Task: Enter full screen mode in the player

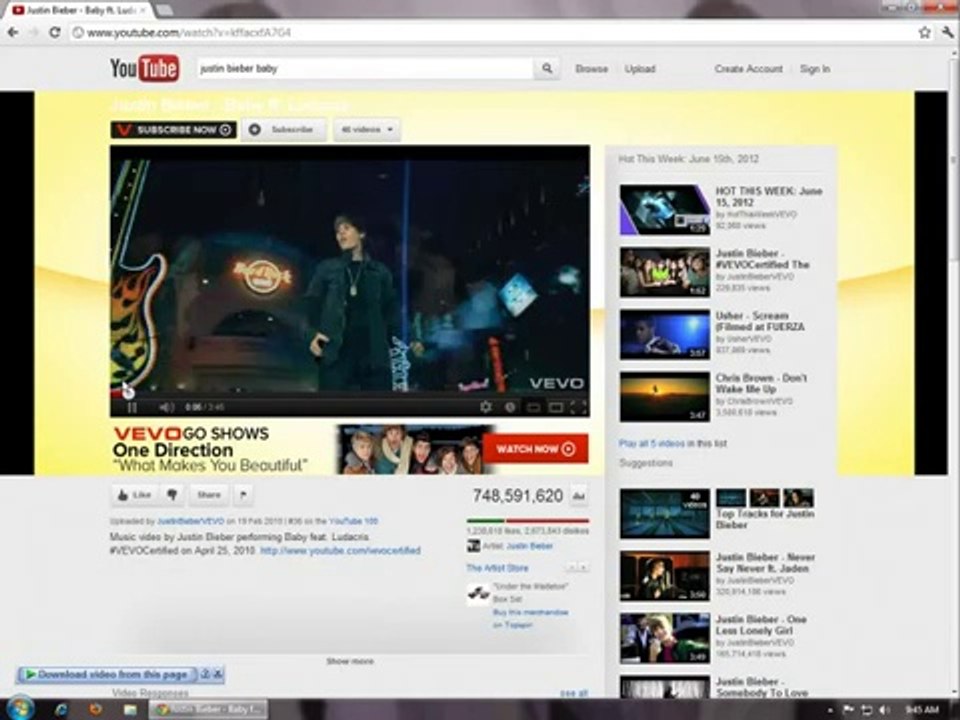Action: tap(579, 407)
